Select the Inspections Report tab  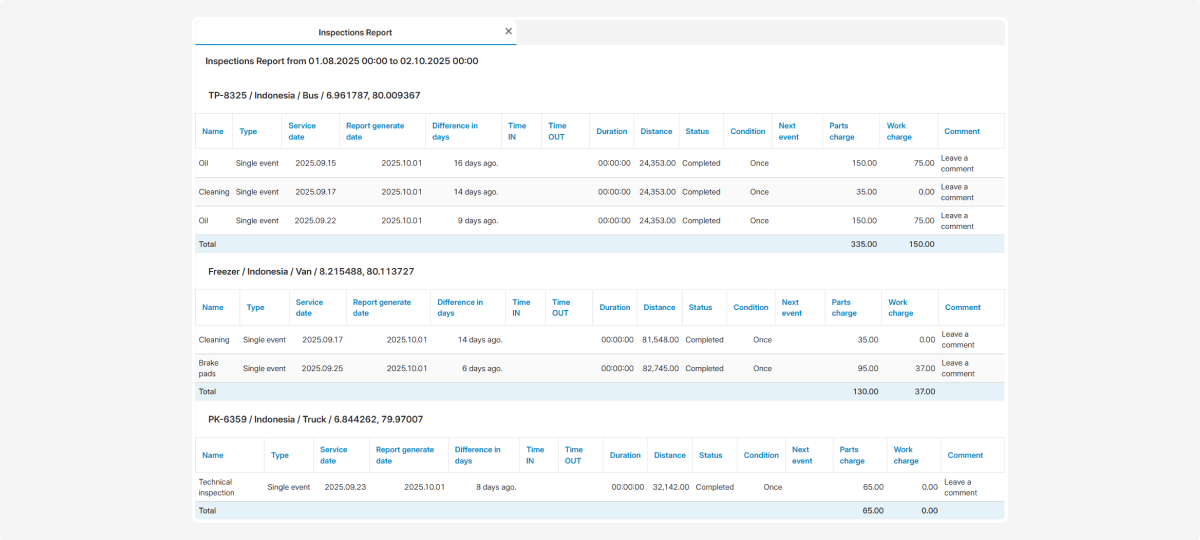tap(355, 32)
